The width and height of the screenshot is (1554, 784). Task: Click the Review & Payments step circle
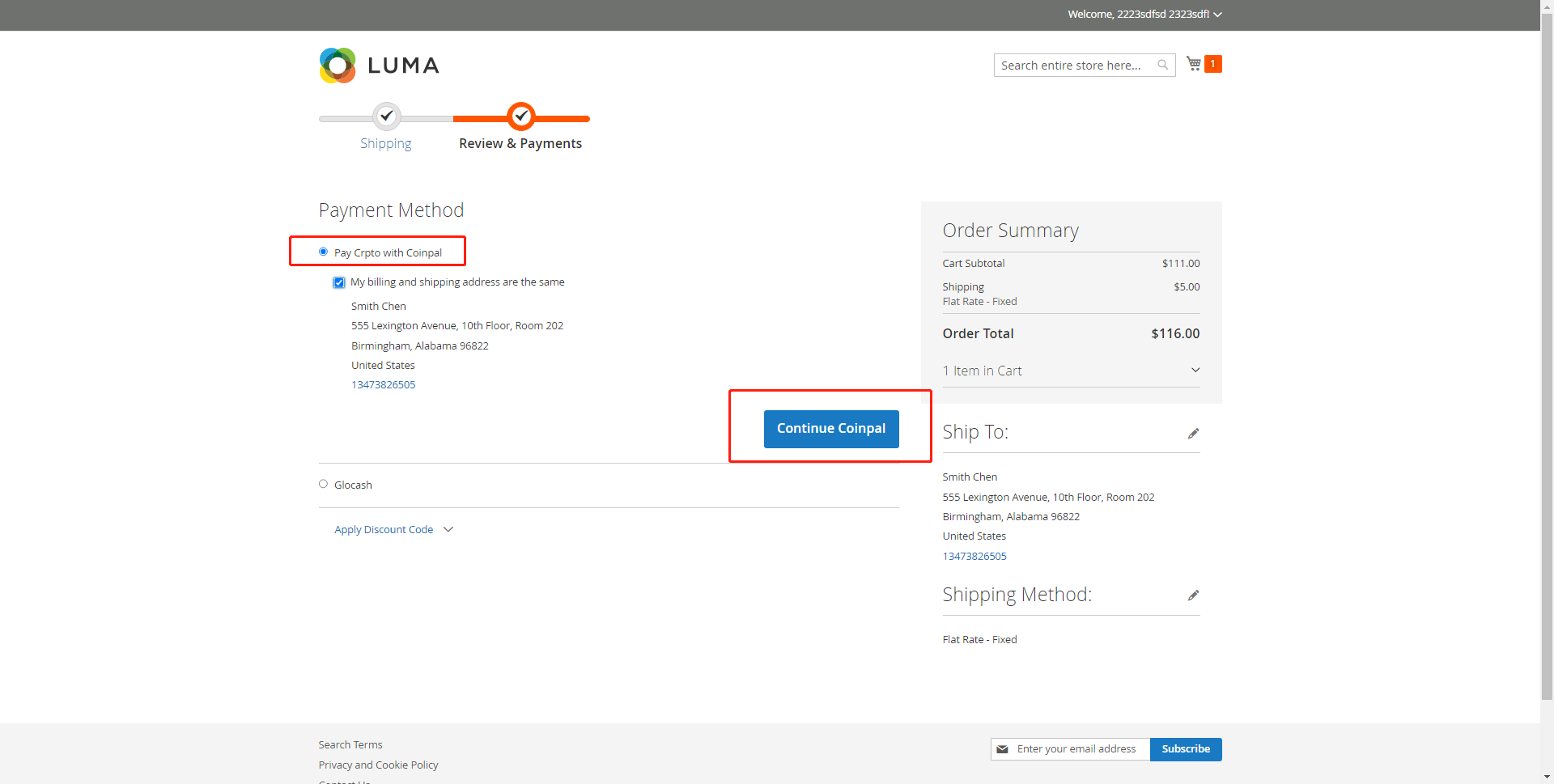[x=521, y=117]
